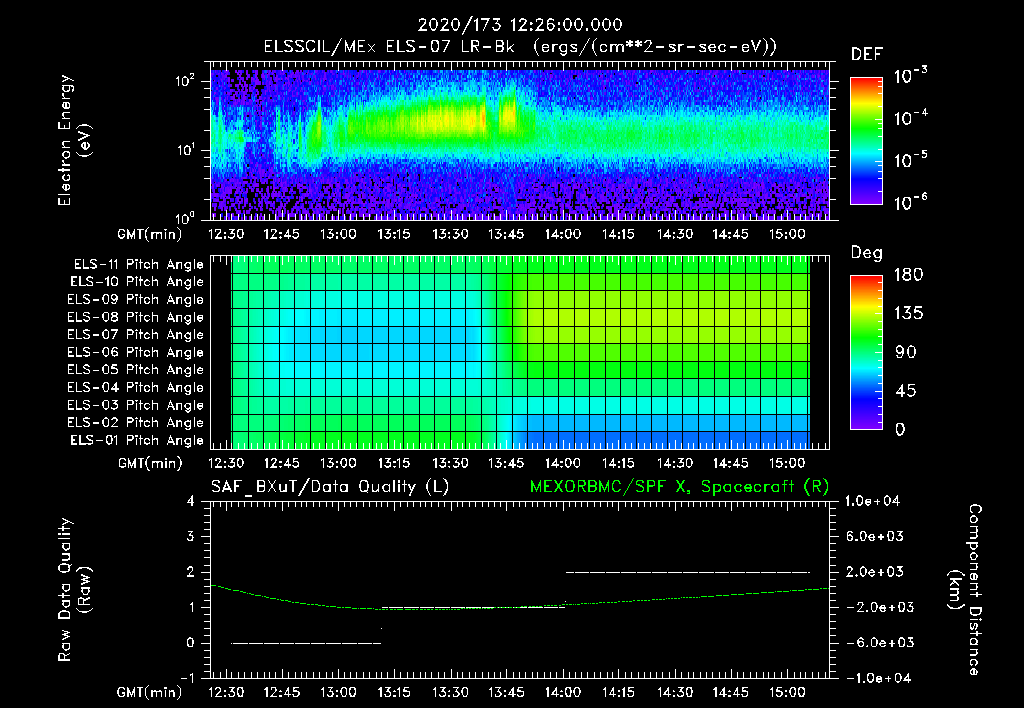Select the ELS-04 Pitch Angle row label
This screenshot has height=708, width=1024.
tap(136, 387)
